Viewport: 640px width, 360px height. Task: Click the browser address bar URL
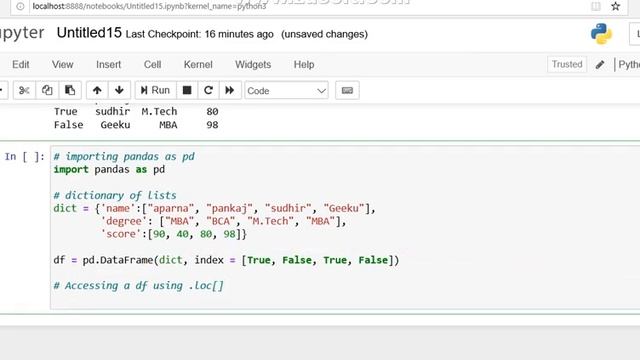(x=149, y=6)
